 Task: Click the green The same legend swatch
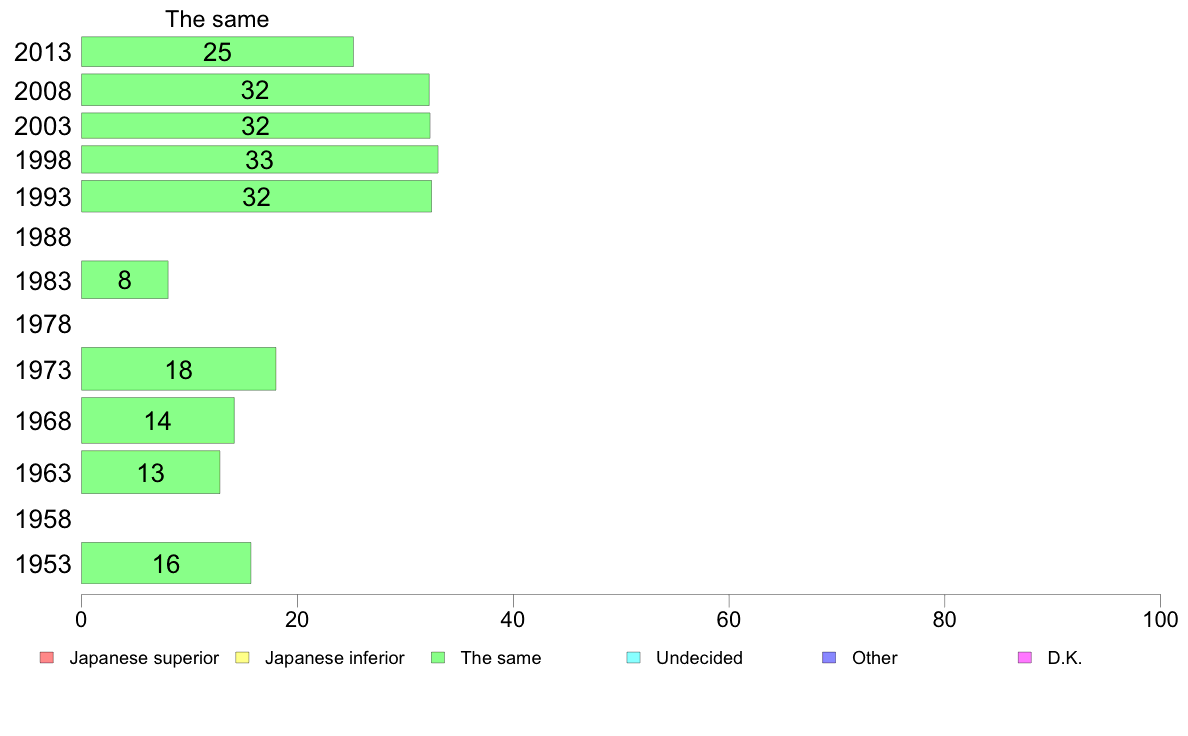click(438, 657)
